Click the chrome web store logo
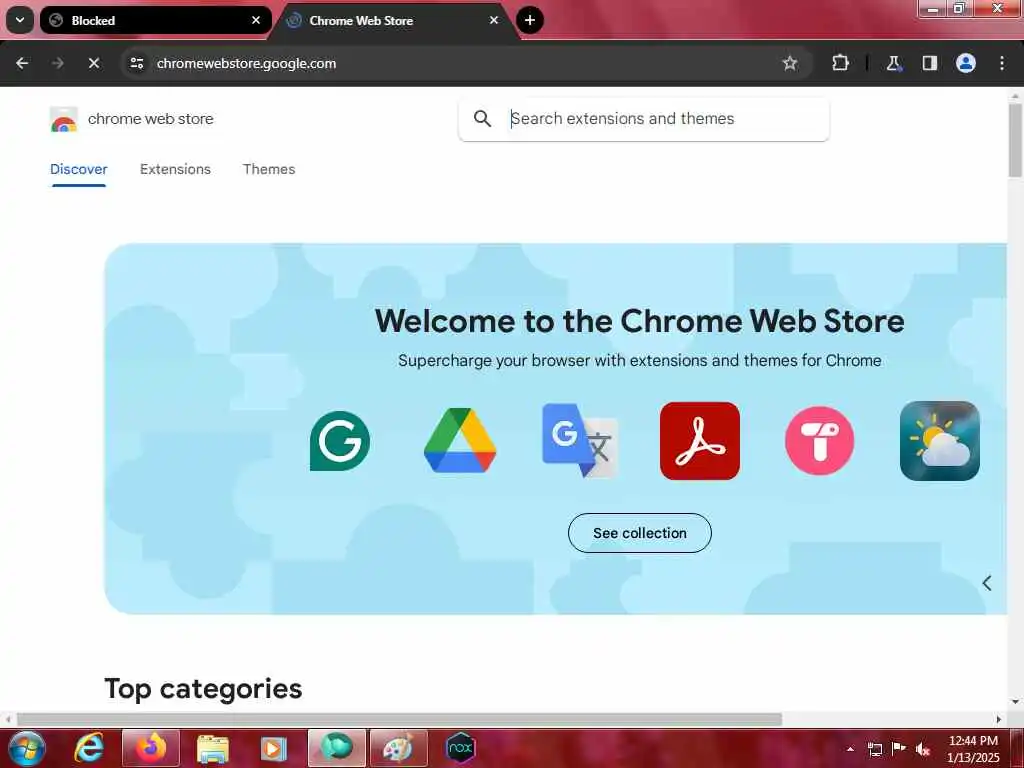Image resolution: width=1024 pixels, height=768 pixels. 63,120
